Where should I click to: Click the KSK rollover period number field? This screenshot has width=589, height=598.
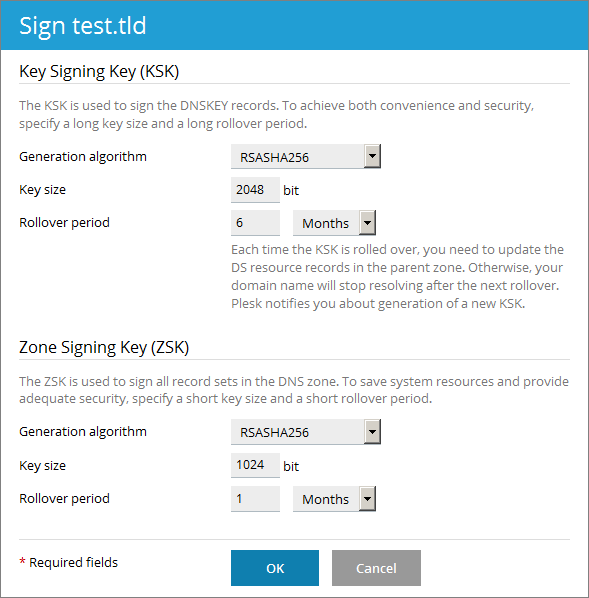[255, 223]
